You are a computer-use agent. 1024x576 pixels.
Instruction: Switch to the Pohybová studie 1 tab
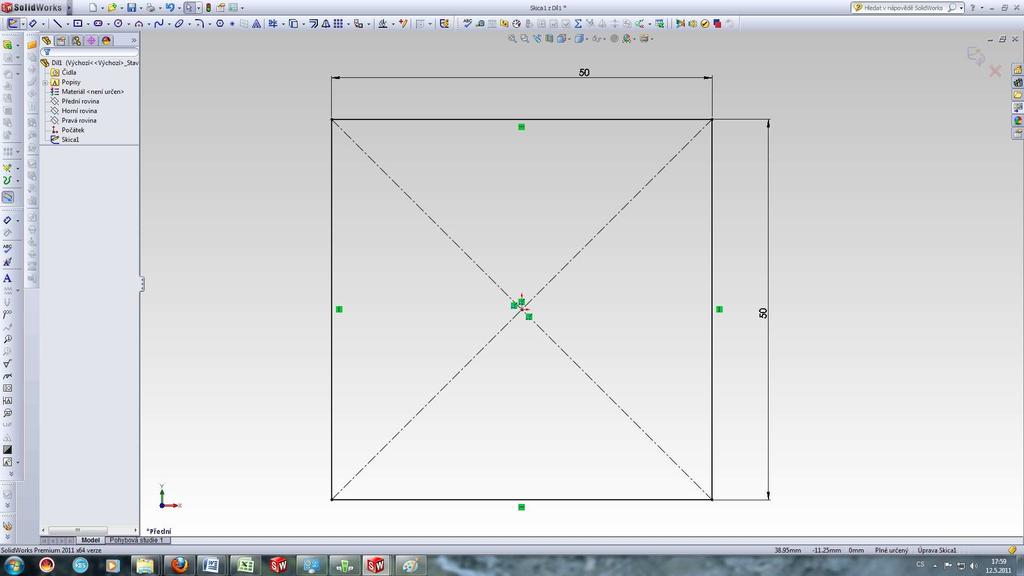click(x=136, y=540)
